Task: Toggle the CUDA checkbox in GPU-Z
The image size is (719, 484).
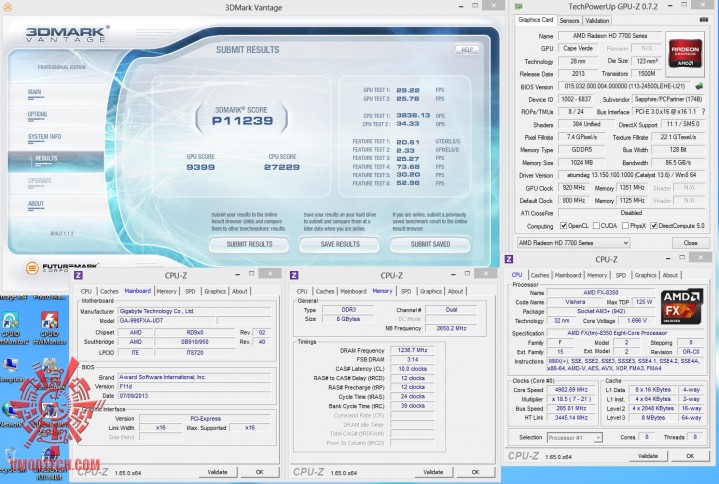Action: [596, 226]
